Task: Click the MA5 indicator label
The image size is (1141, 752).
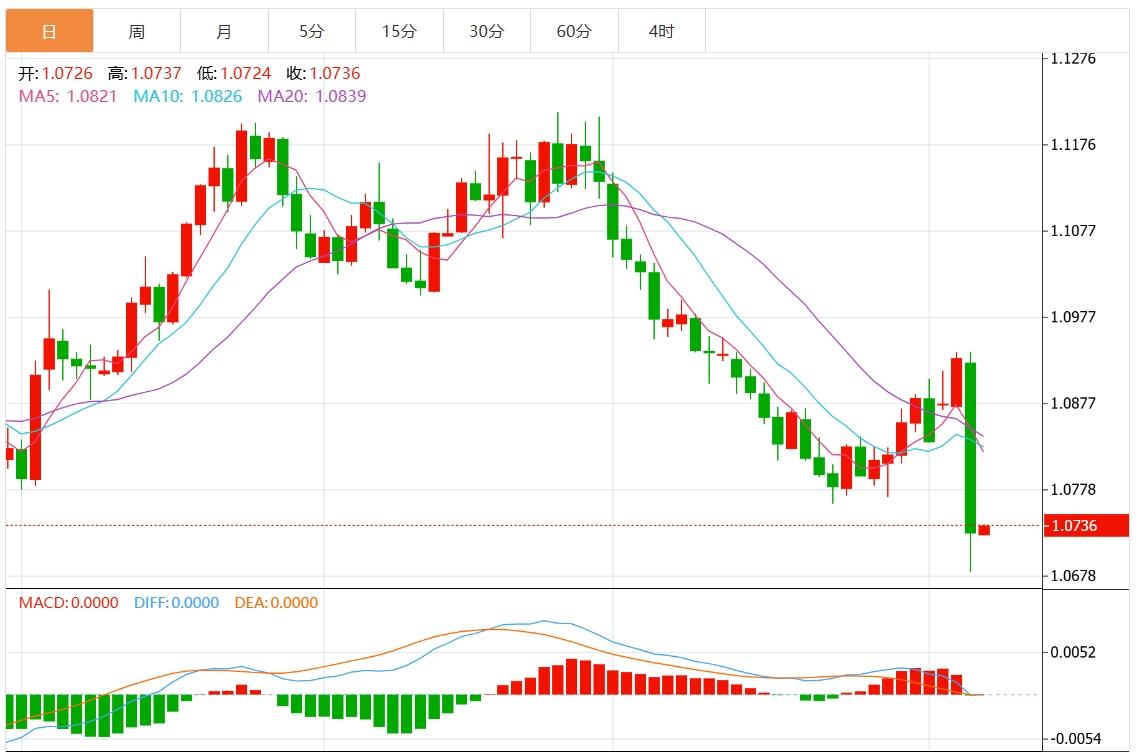Action: click(68, 96)
